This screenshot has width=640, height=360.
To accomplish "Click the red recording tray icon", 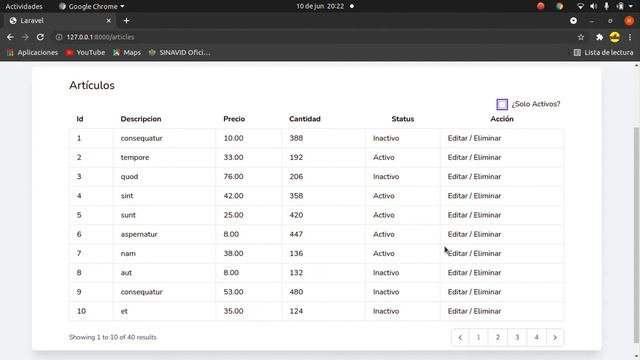I will pyautogui.click(x=540, y=6).
